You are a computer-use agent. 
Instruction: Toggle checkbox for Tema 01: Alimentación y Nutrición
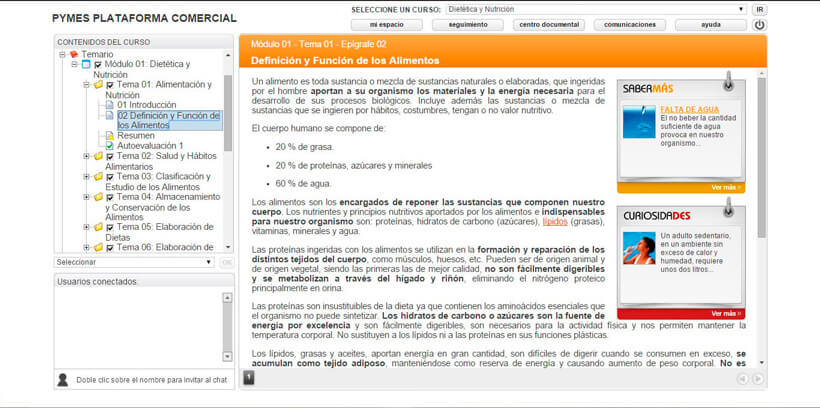click(x=110, y=85)
